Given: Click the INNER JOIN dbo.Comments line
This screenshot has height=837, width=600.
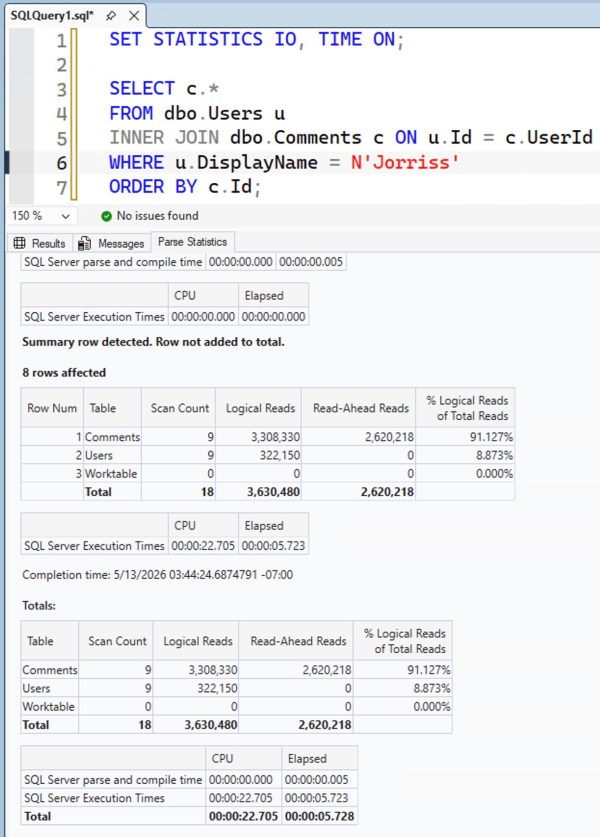Looking at the screenshot, I should (x=351, y=138).
